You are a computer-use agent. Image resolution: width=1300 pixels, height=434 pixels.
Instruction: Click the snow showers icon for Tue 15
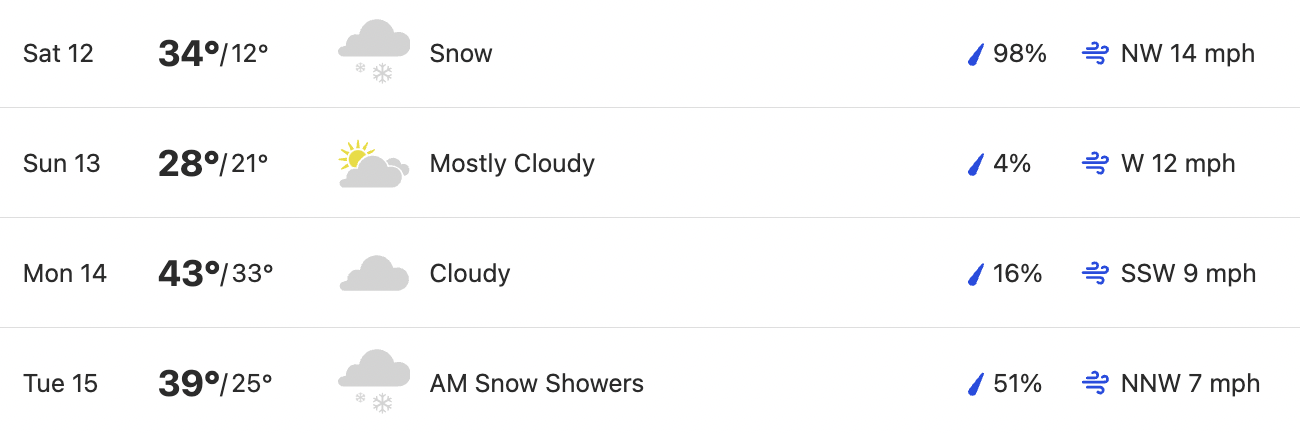coord(374,382)
